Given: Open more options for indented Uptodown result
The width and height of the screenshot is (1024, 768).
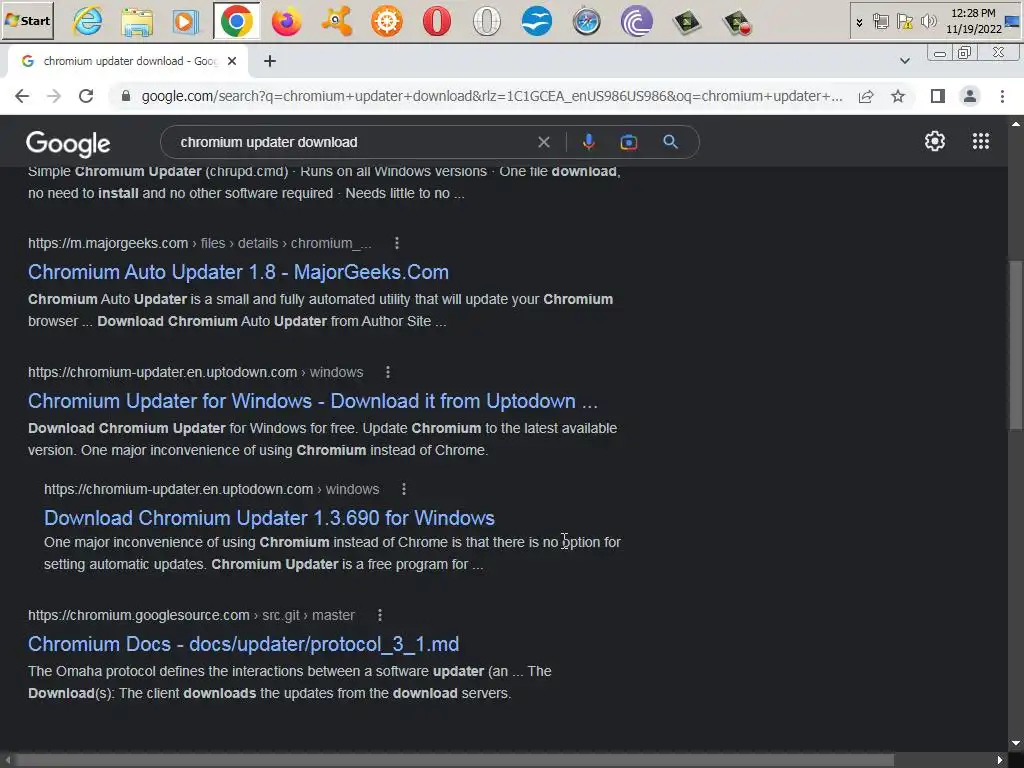Looking at the screenshot, I should 404,489.
